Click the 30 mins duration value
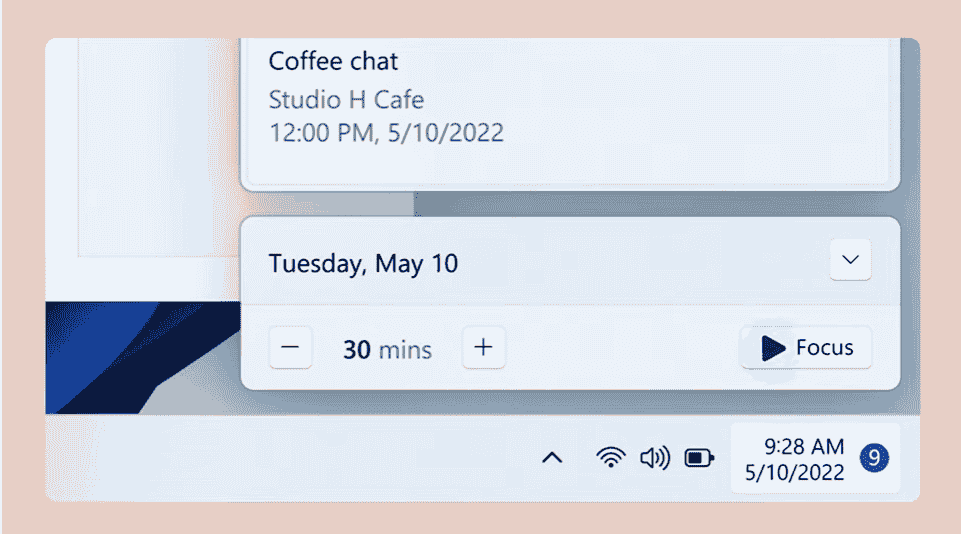The image size is (961, 534). 387,349
